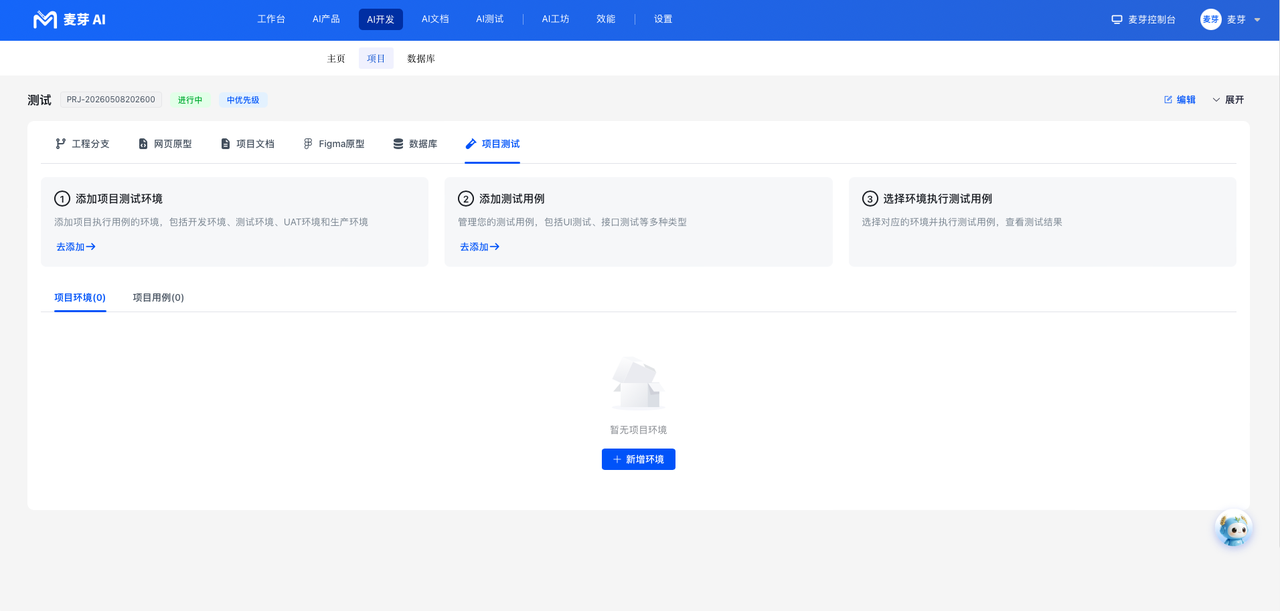The width and height of the screenshot is (1280, 611).
Task: Select 项目环境(0) tab
Action: 80,297
